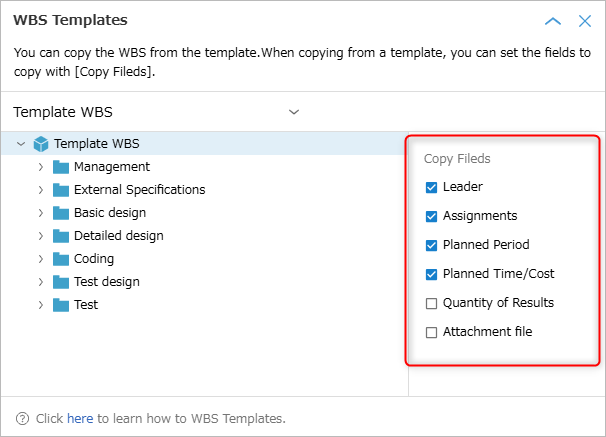Screen dimensions: 606x437
Task: Uncheck the Leader checkbox
Action: [431, 187]
